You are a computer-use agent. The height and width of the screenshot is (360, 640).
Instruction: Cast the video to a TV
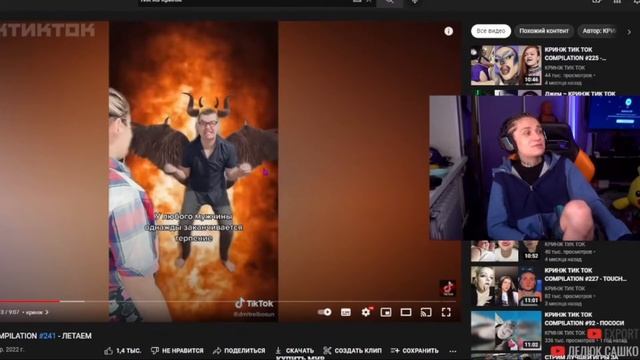[426, 312]
